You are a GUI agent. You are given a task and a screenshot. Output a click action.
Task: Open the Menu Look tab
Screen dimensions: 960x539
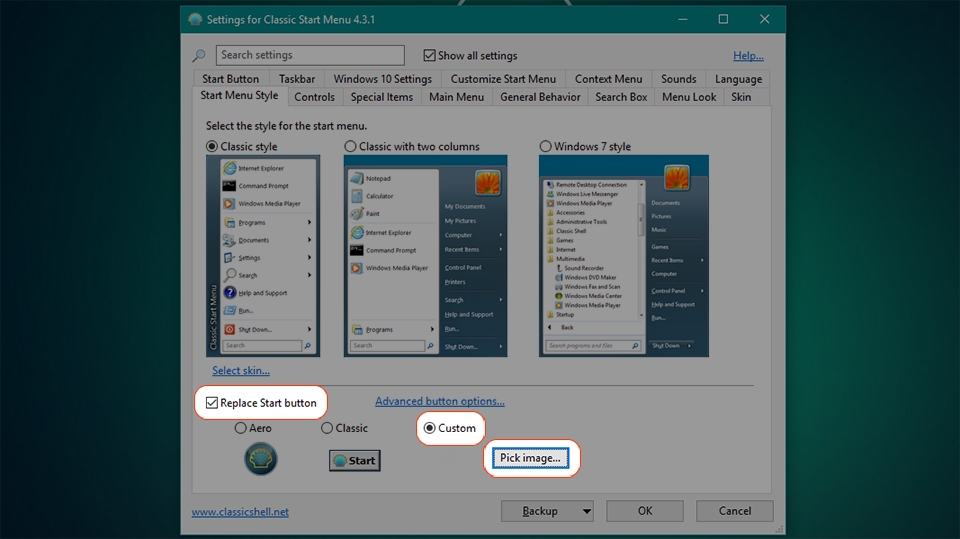tap(689, 97)
